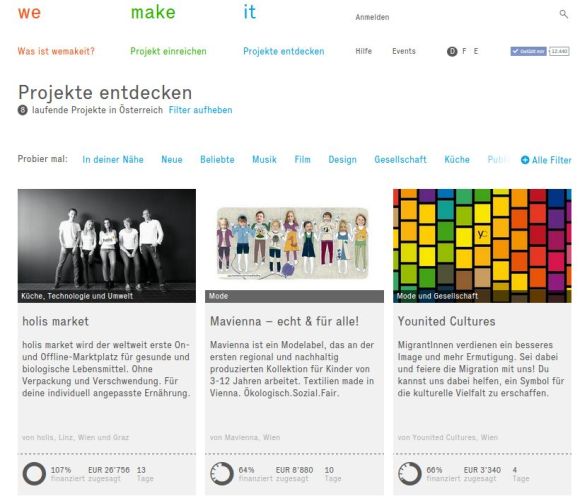587x501 pixels.
Task: Select the Küche filter
Action: point(457,160)
